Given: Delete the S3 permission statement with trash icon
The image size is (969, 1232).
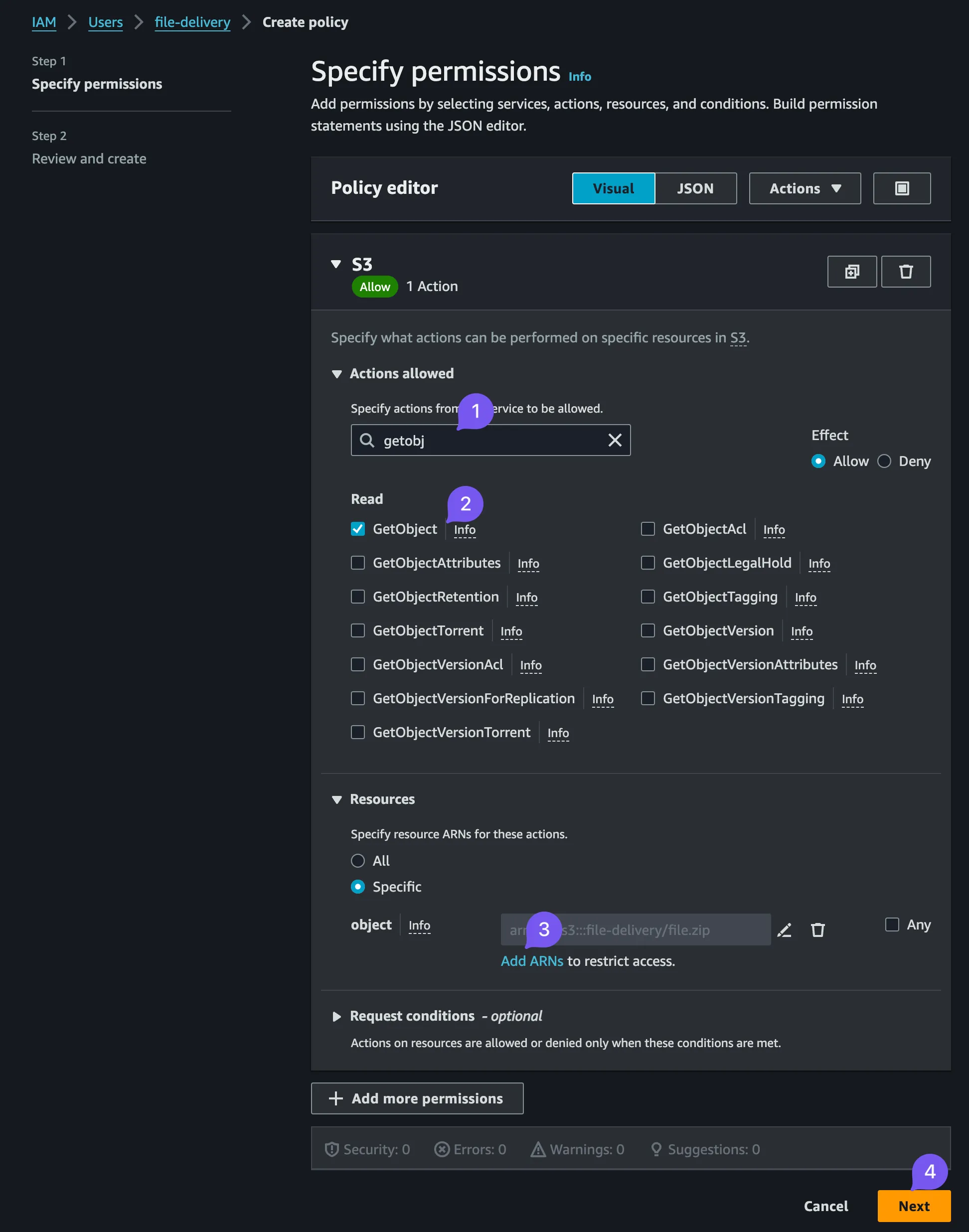Looking at the screenshot, I should (x=906, y=272).
